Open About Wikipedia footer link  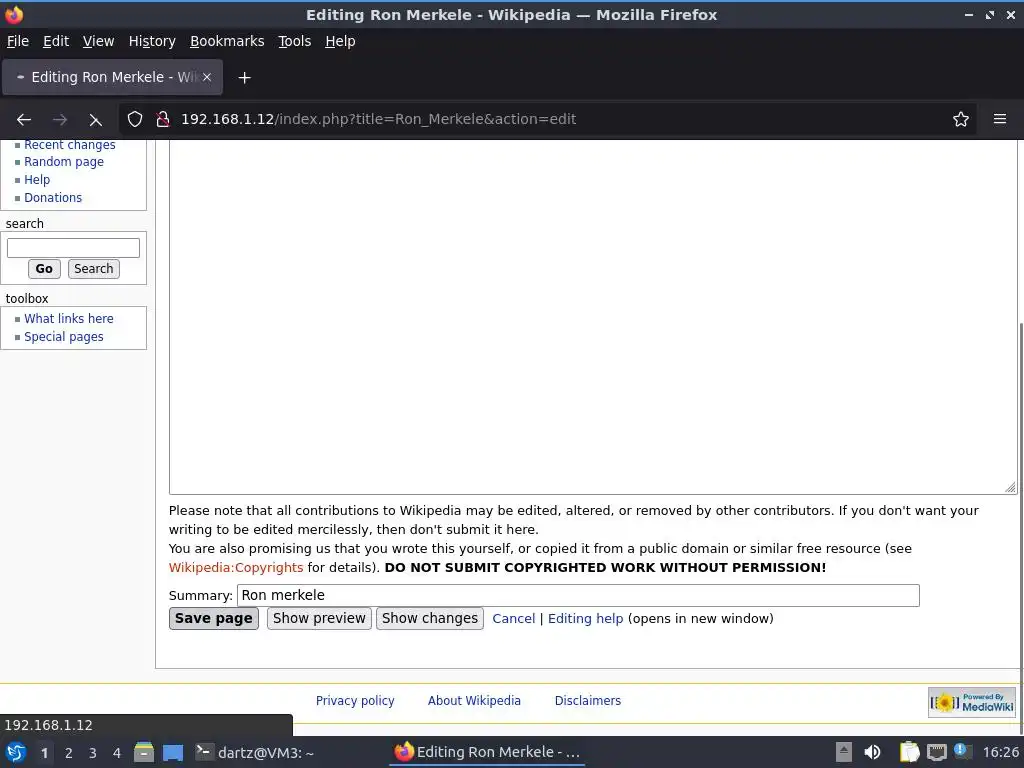pyautogui.click(x=474, y=701)
